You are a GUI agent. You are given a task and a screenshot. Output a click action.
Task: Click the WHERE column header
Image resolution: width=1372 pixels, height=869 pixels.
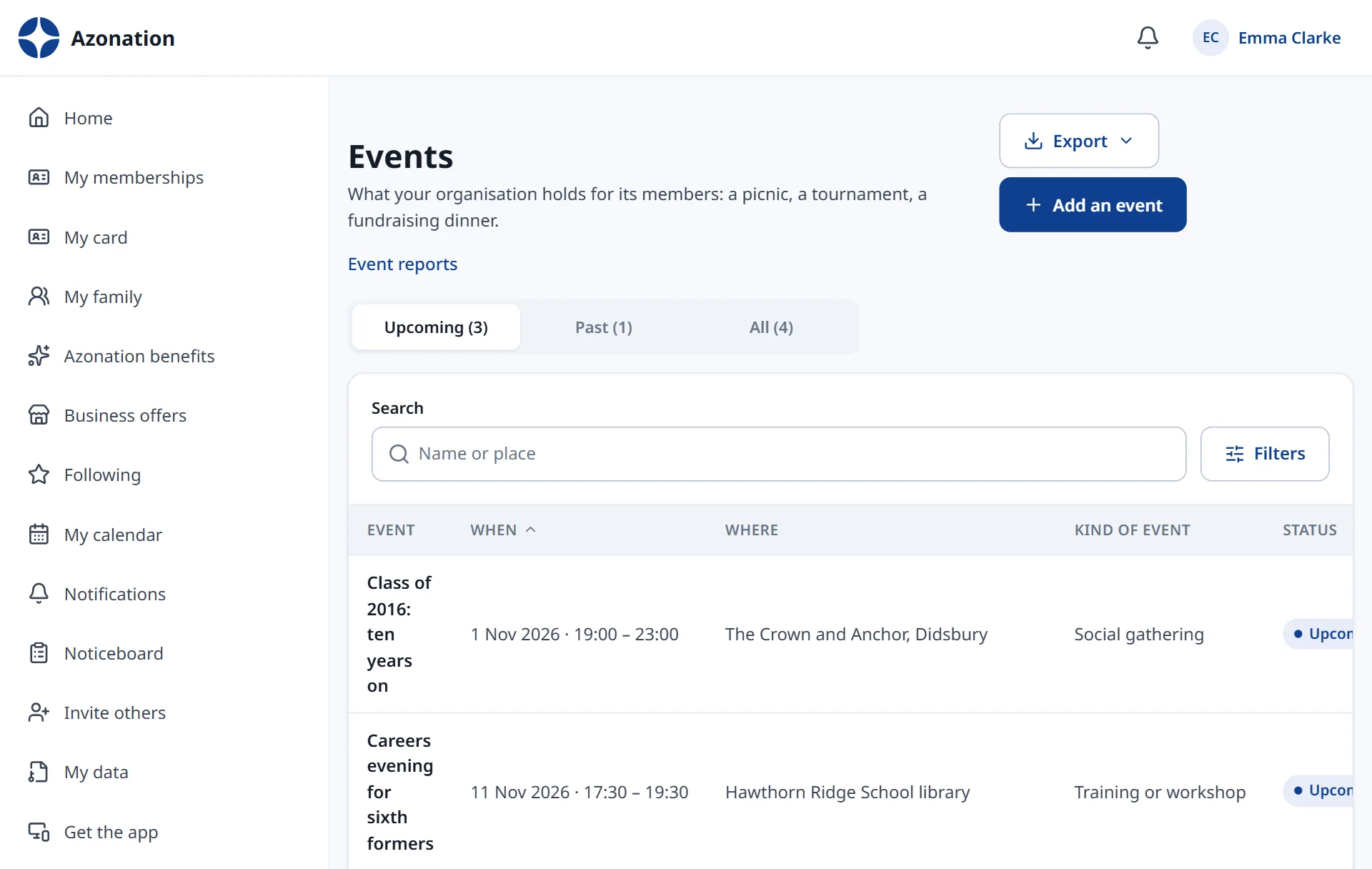coord(752,530)
